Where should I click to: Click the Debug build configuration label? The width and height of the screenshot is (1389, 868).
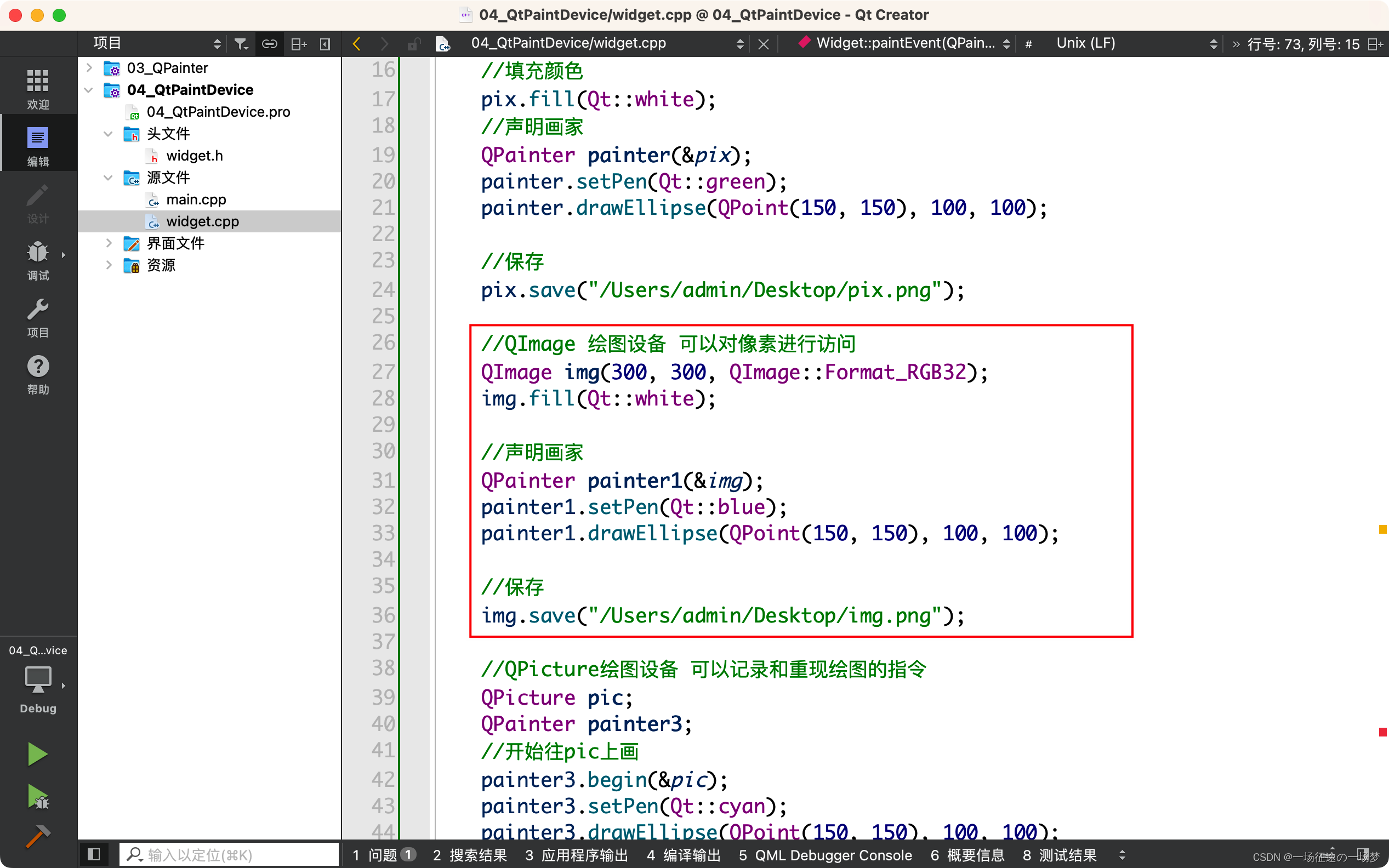click(x=38, y=709)
